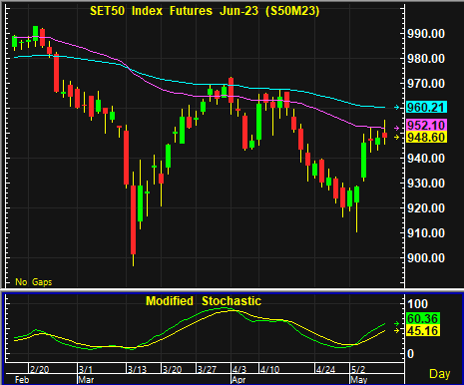Click the magenta 952.10 moving average label
Screen dimensions: 464x385
[426, 125]
